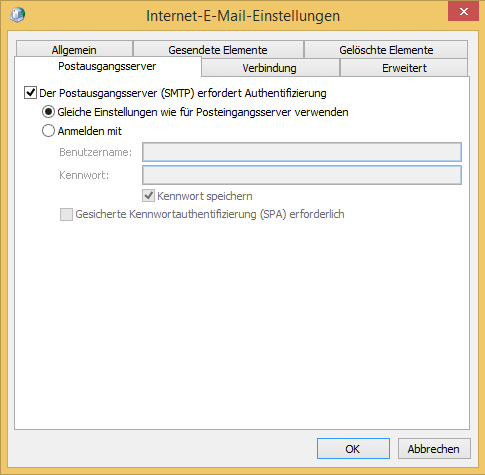Click the Abbrechen button
485x475 pixels.
coord(434,449)
